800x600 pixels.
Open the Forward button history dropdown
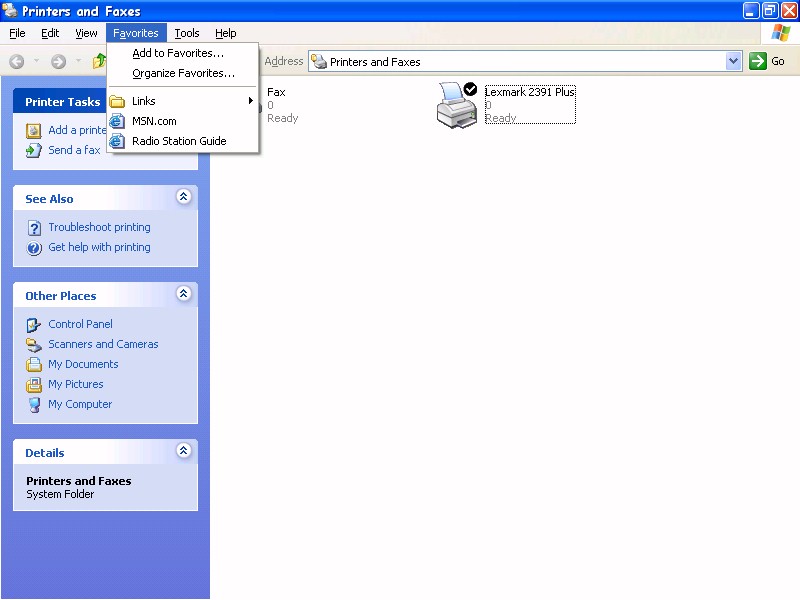pyautogui.click(x=78, y=61)
